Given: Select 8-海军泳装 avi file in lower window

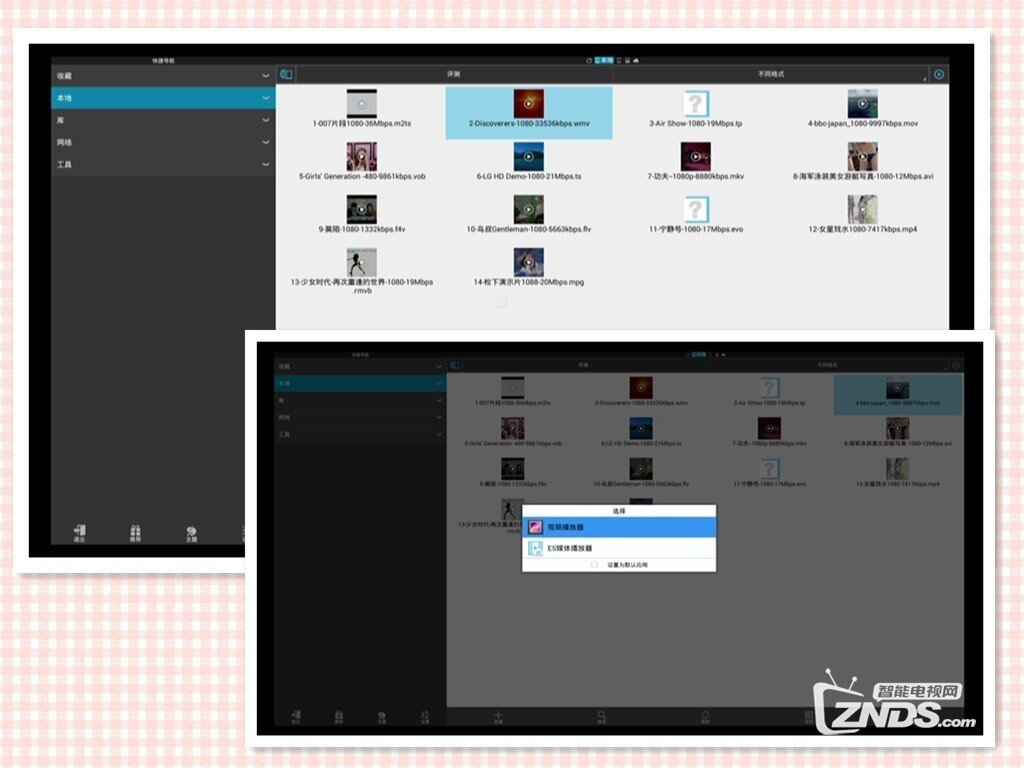Looking at the screenshot, I should pyautogui.click(x=898, y=432).
